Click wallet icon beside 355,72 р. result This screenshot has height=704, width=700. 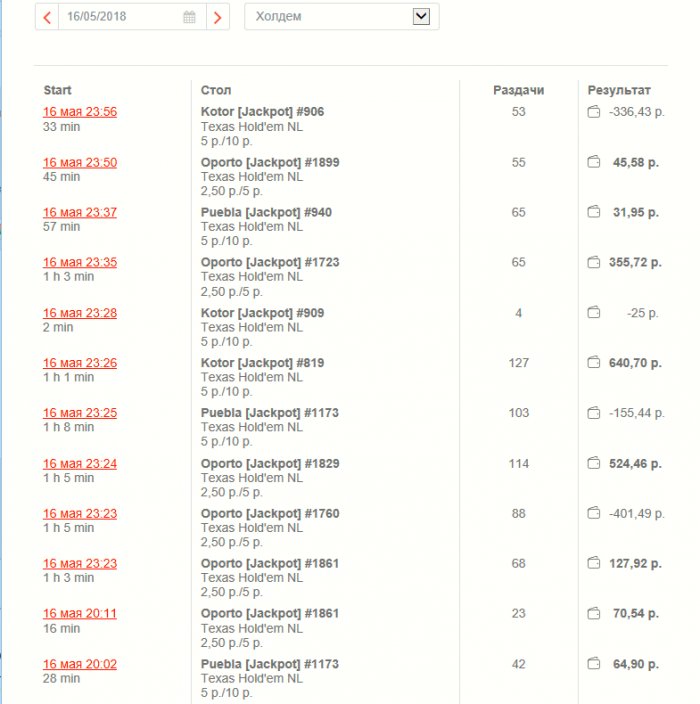click(x=594, y=262)
